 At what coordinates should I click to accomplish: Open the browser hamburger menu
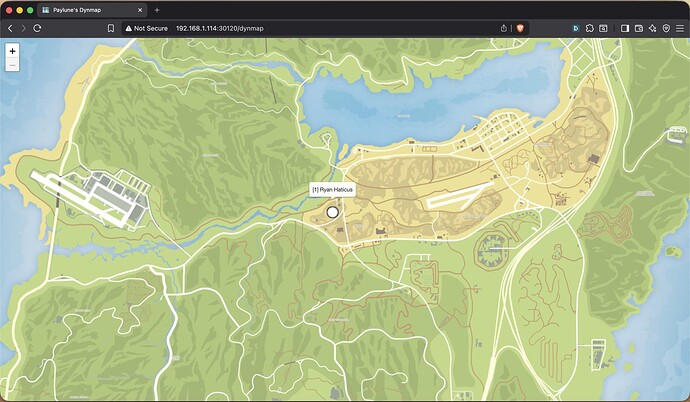679,29
